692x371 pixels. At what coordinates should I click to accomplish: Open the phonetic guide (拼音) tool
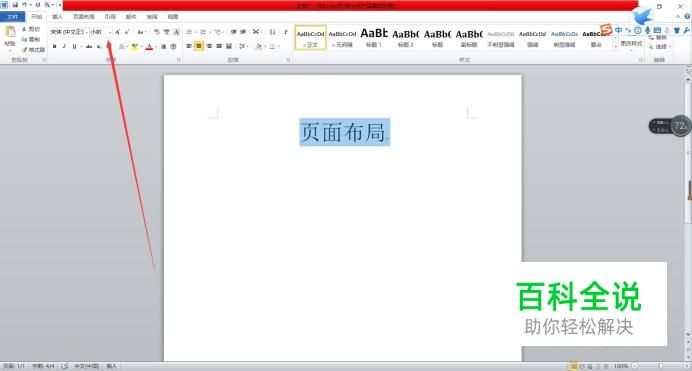tap(166, 32)
